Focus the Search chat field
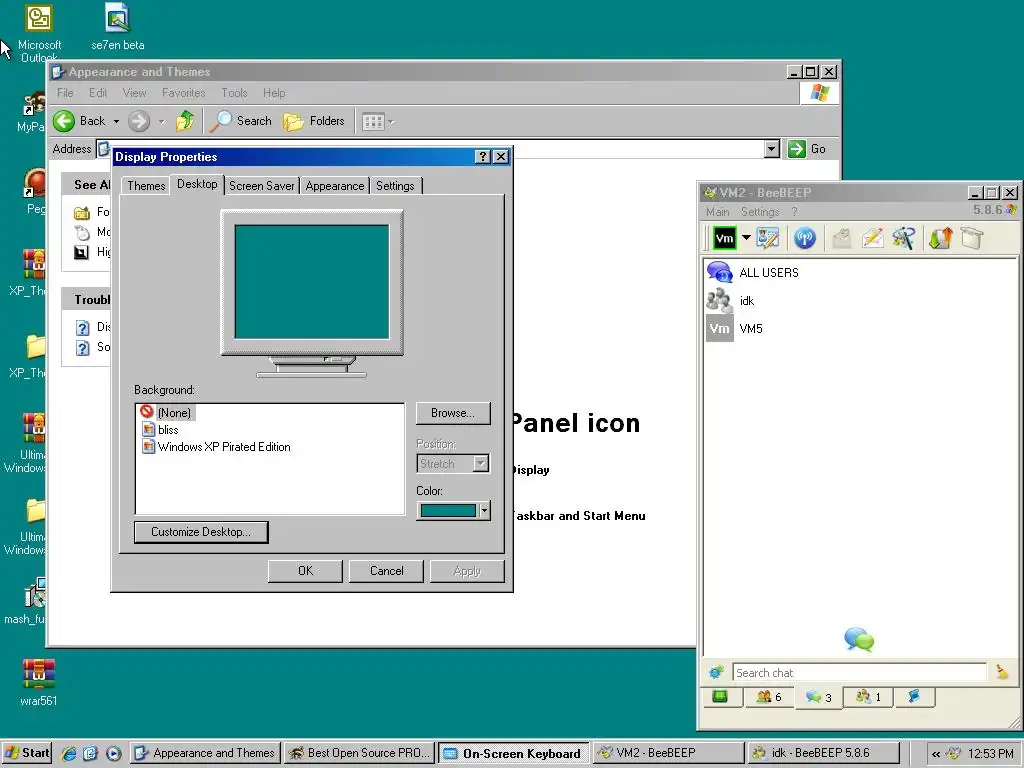Viewport: 1024px width, 768px height. point(859,673)
